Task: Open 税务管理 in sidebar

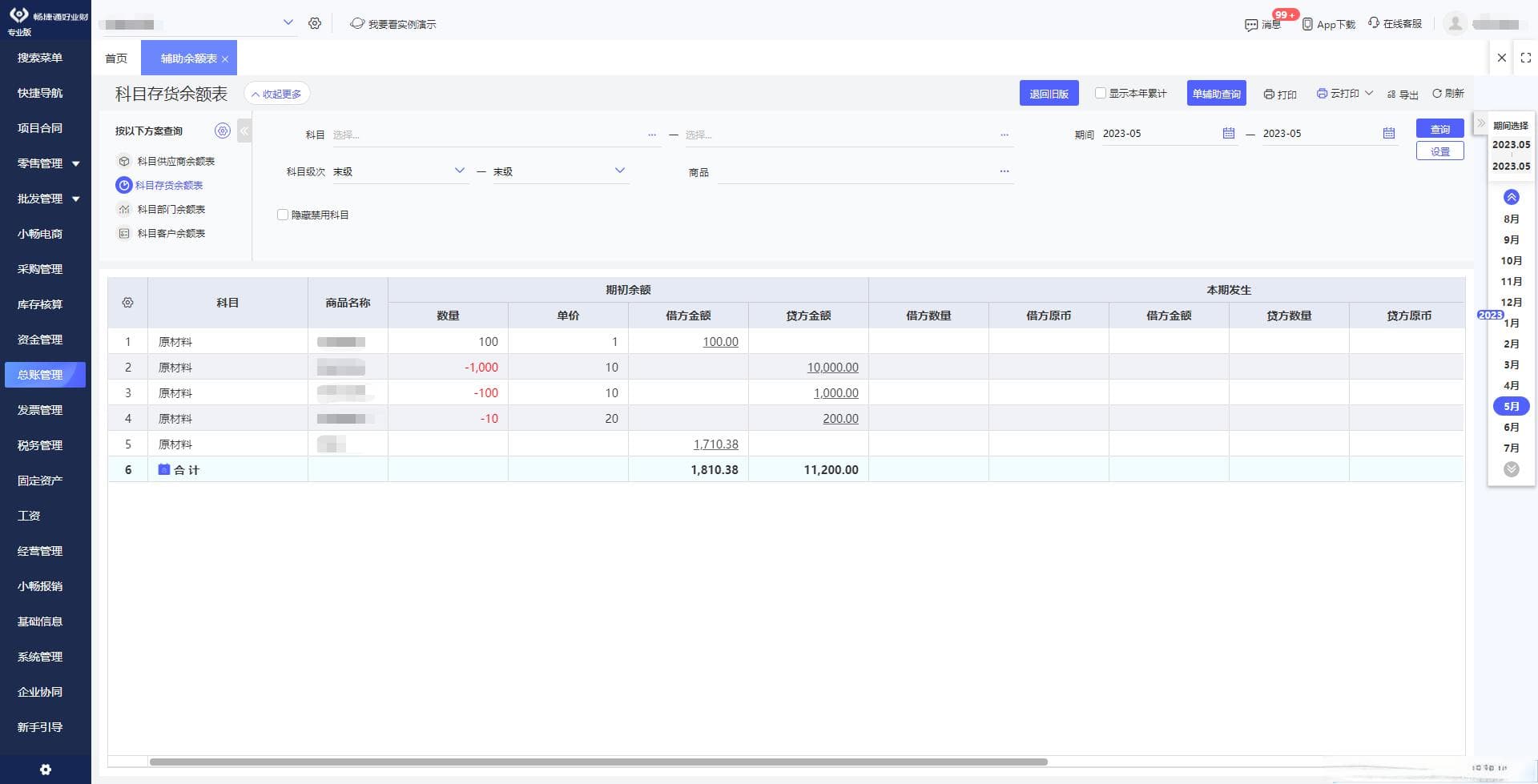Action: click(x=40, y=445)
